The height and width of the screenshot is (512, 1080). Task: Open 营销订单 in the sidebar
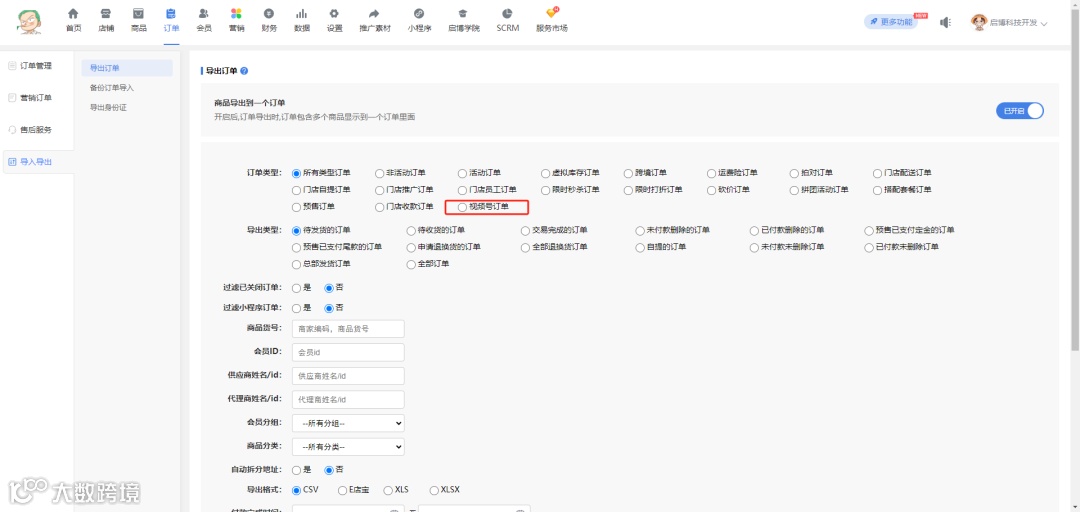[36, 98]
